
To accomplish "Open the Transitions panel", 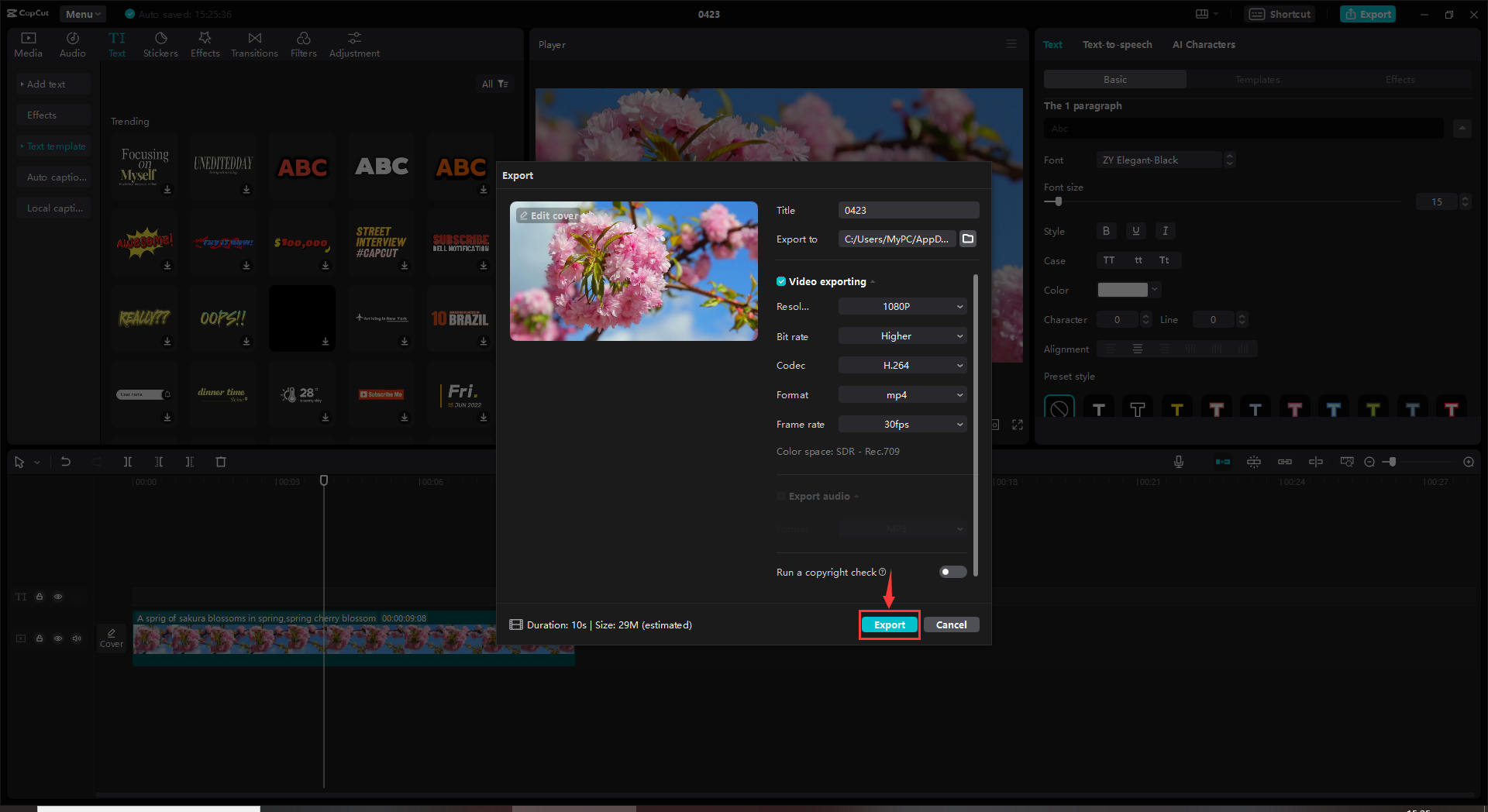I will (x=254, y=43).
